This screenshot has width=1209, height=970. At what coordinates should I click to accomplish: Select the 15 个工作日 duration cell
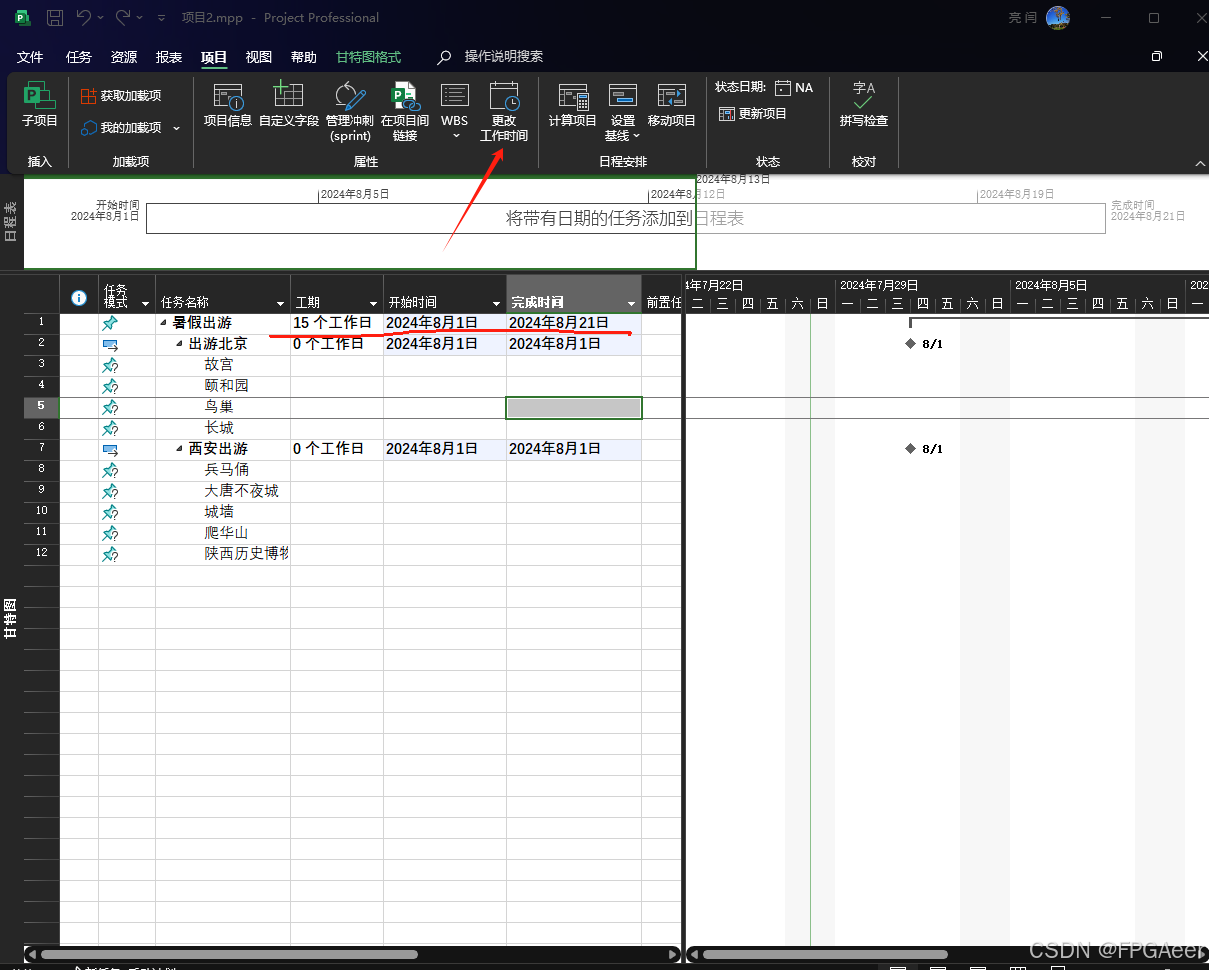click(337, 323)
